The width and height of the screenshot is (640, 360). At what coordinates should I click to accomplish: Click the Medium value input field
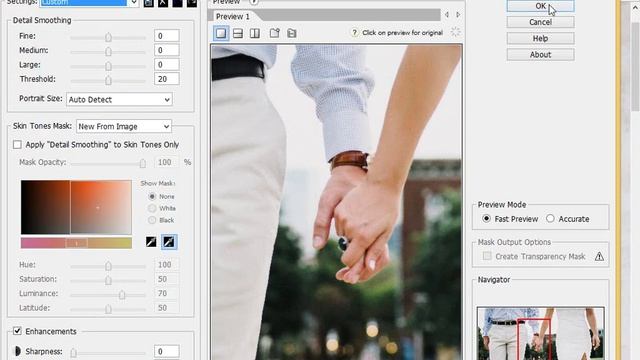pos(167,50)
